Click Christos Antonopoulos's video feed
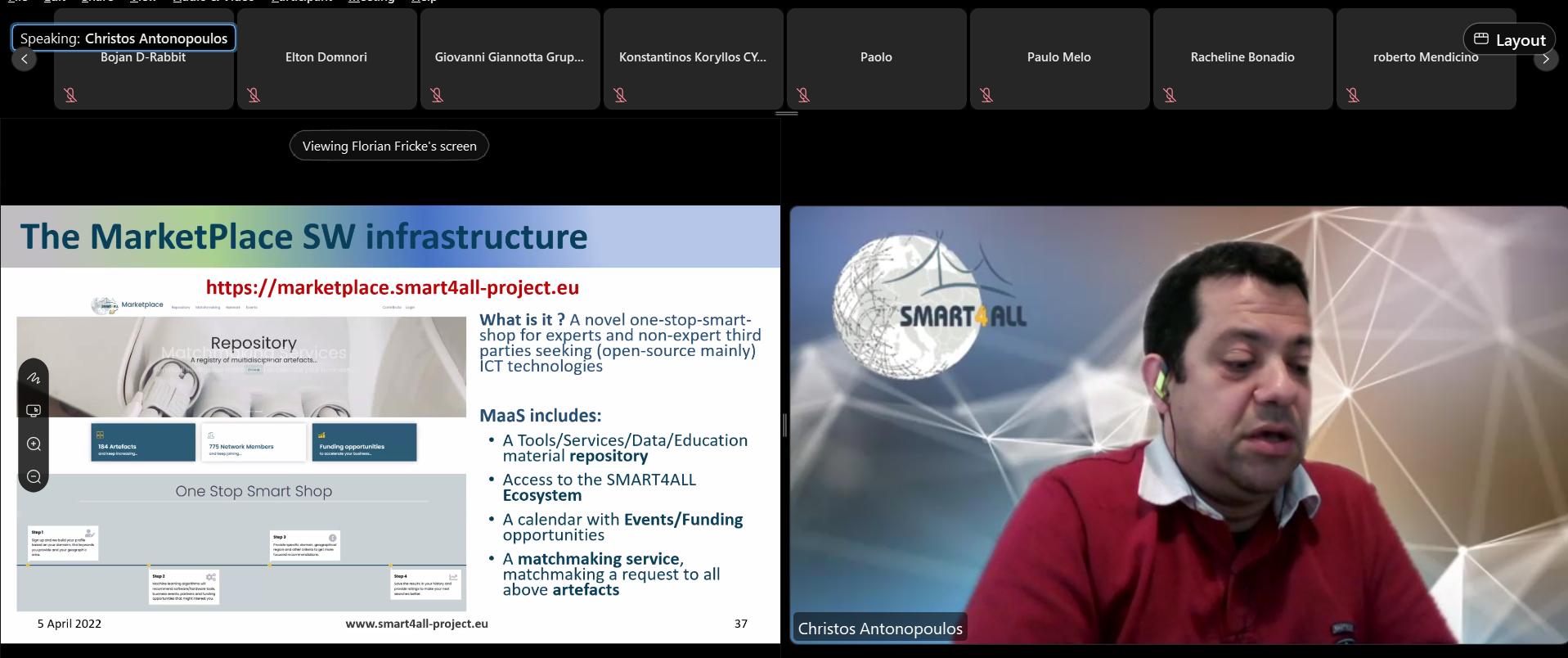Image resolution: width=1568 pixels, height=658 pixels. (1178, 426)
